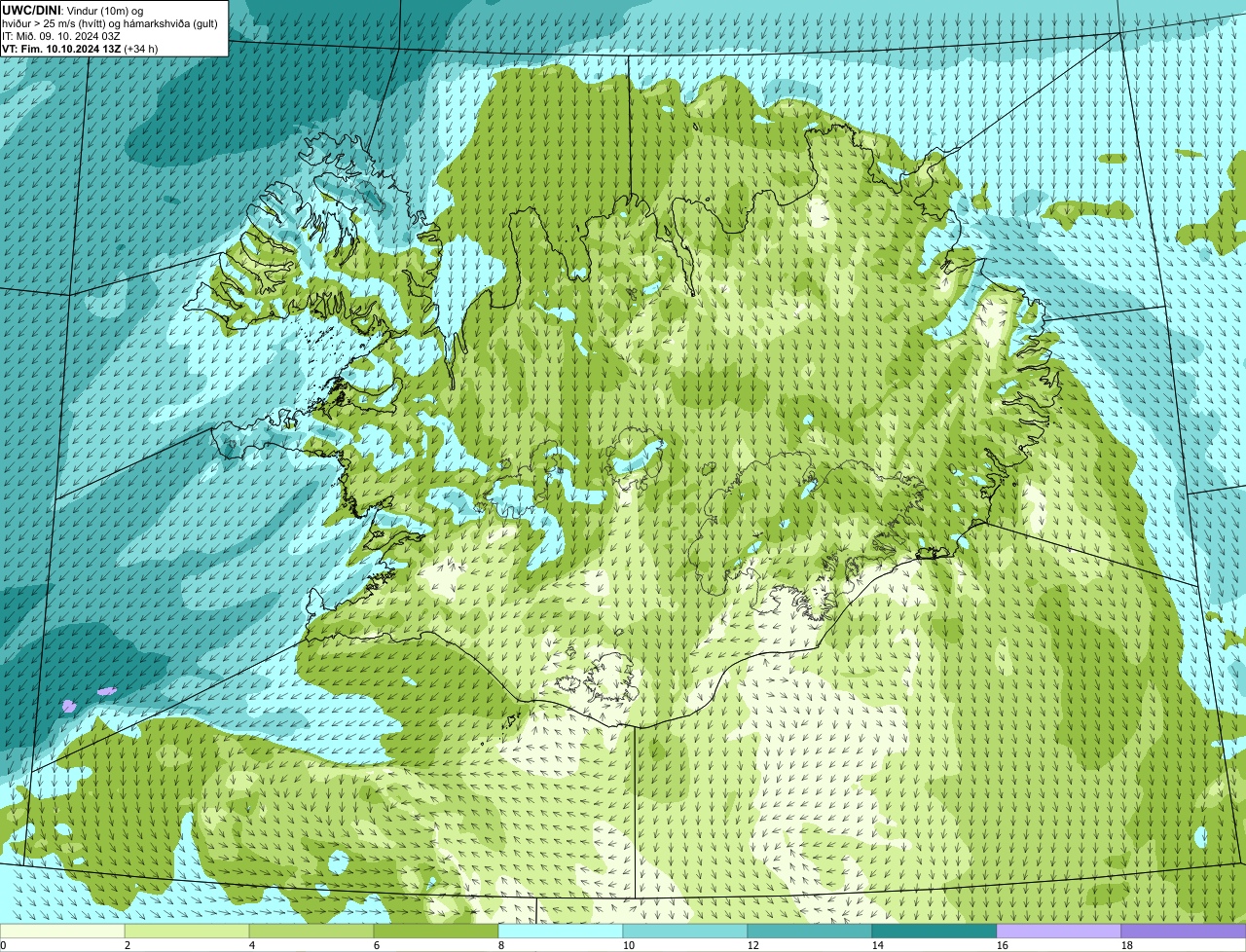Click the 'UWC/DINI: Vindur (10m) og' title line
The width and height of the screenshot is (1246, 952).
(73, 11)
